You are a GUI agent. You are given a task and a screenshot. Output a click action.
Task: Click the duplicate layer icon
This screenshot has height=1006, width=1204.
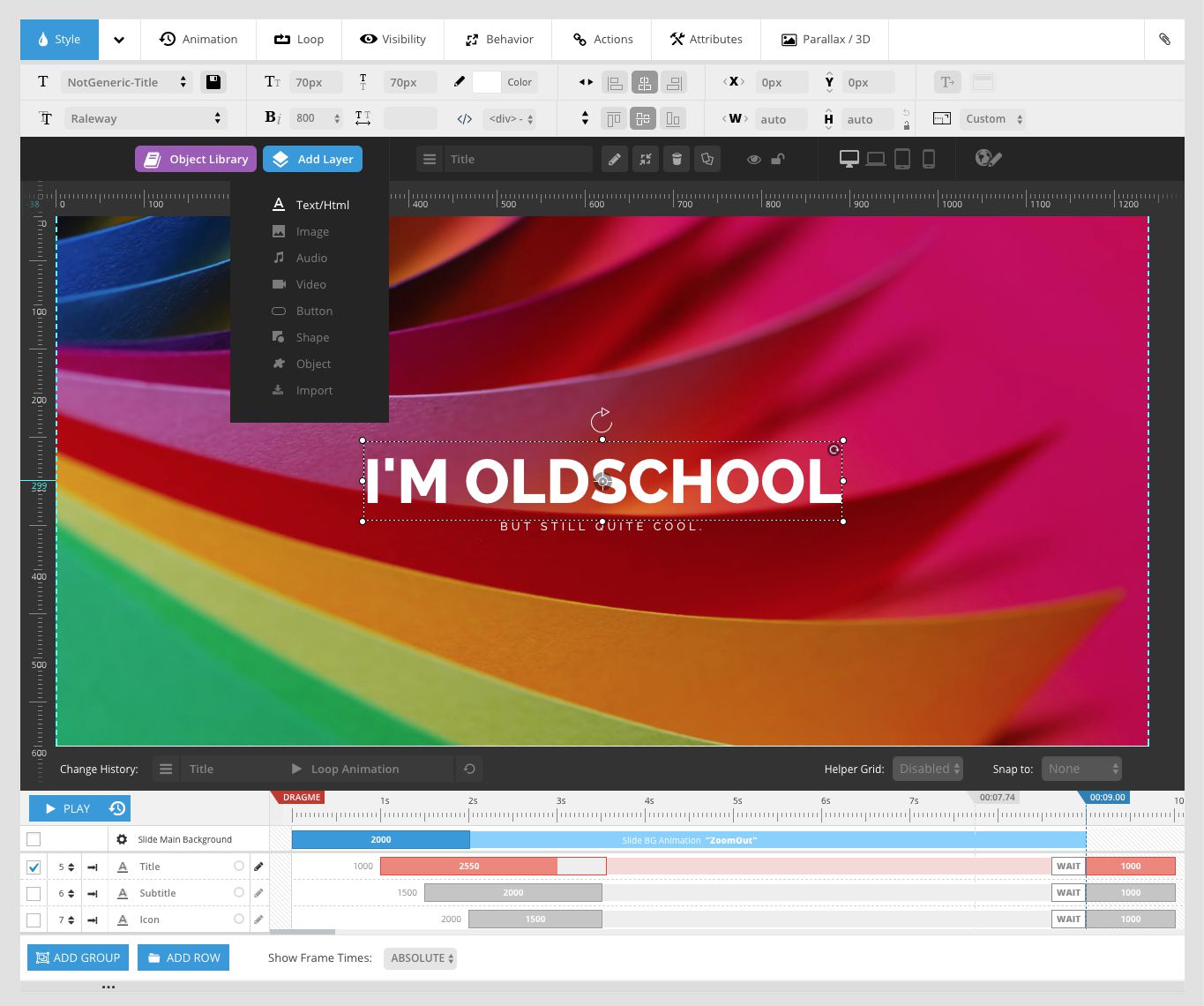tap(707, 160)
